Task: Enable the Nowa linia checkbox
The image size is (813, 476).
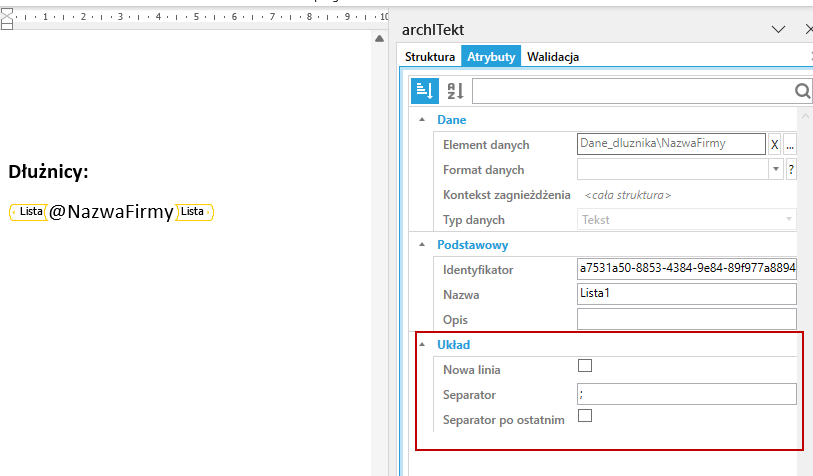Action: (x=585, y=366)
